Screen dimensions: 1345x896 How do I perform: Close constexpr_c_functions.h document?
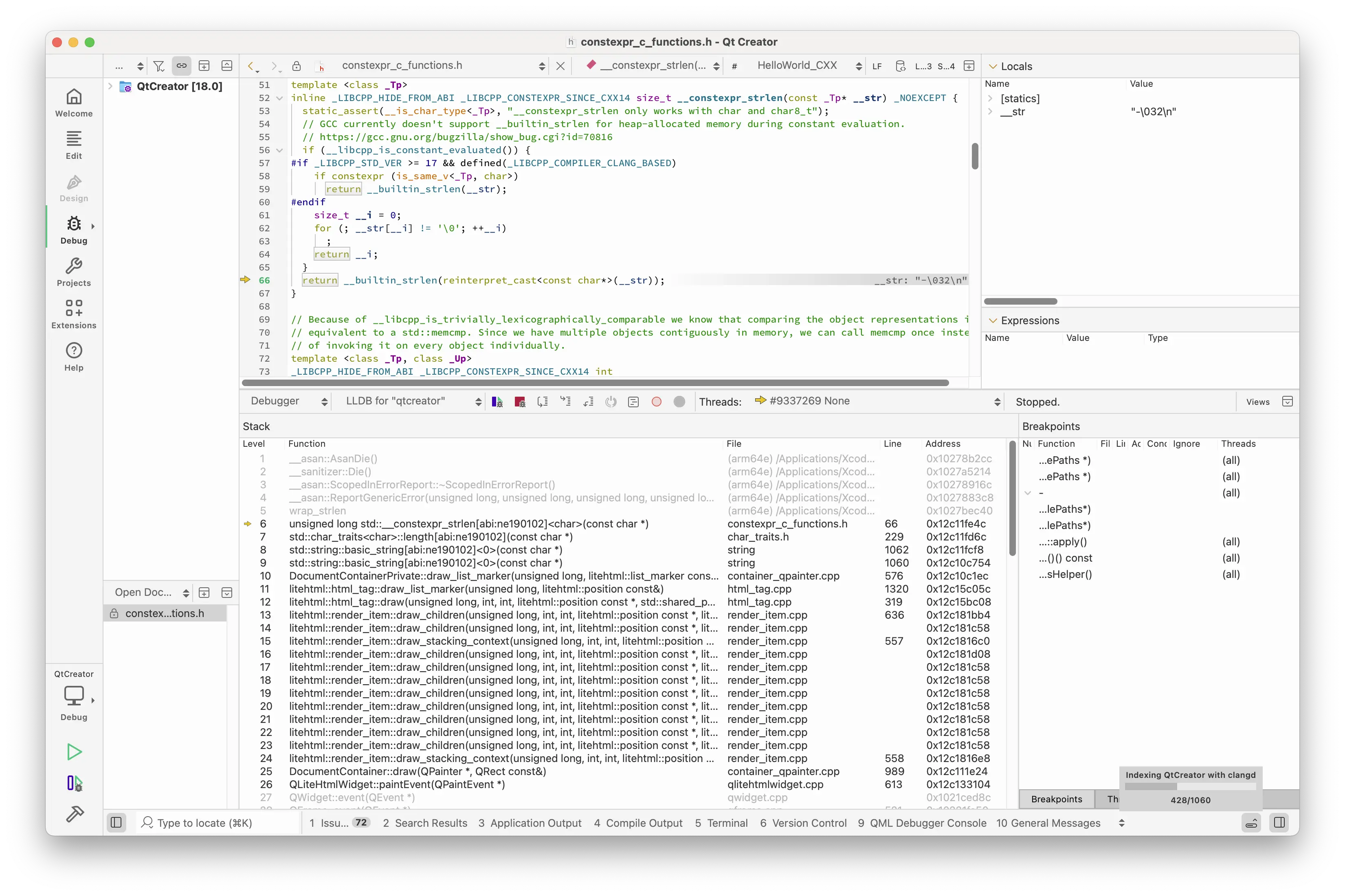click(x=560, y=66)
